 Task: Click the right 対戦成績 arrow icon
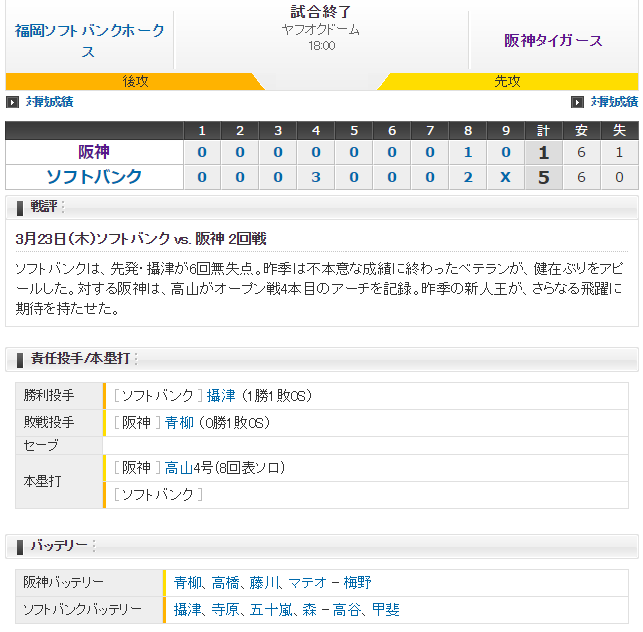pyautogui.click(x=577, y=102)
